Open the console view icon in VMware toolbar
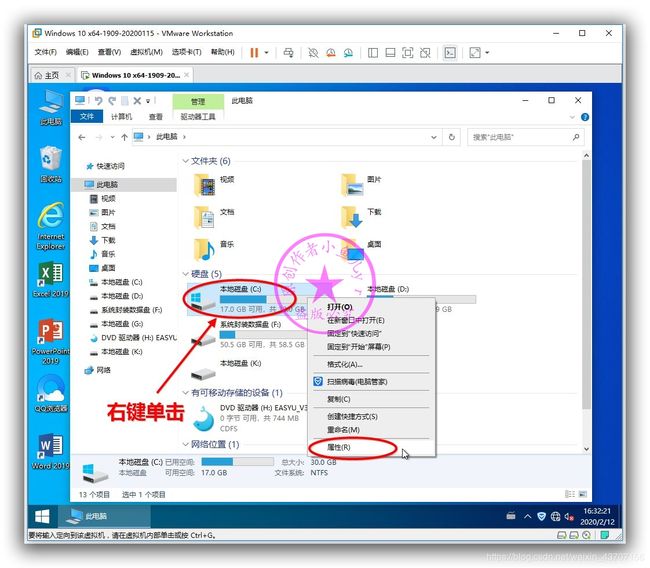650x568 pixels. click(450, 53)
